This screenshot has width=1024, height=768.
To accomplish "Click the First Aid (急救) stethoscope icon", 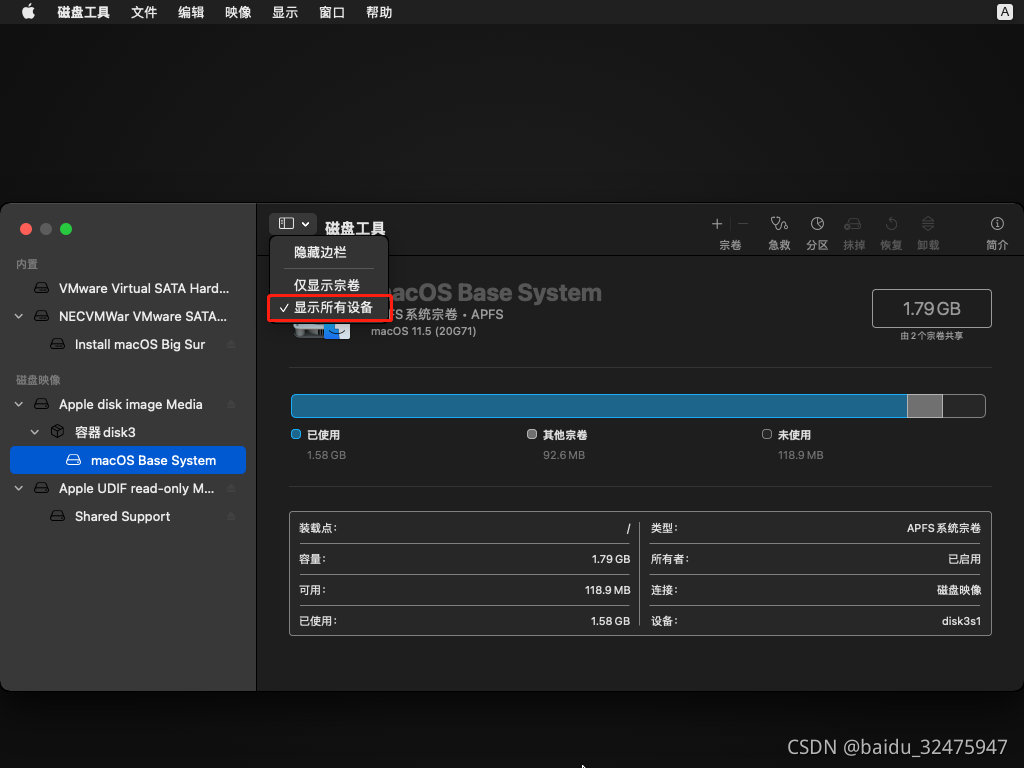I will [779, 224].
